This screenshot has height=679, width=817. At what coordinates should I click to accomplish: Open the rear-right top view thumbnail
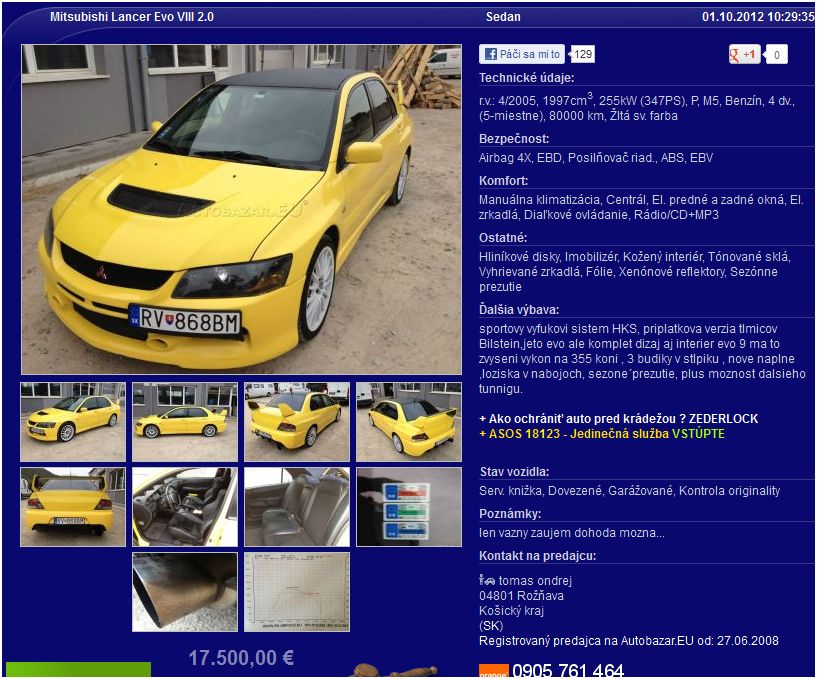click(409, 421)
